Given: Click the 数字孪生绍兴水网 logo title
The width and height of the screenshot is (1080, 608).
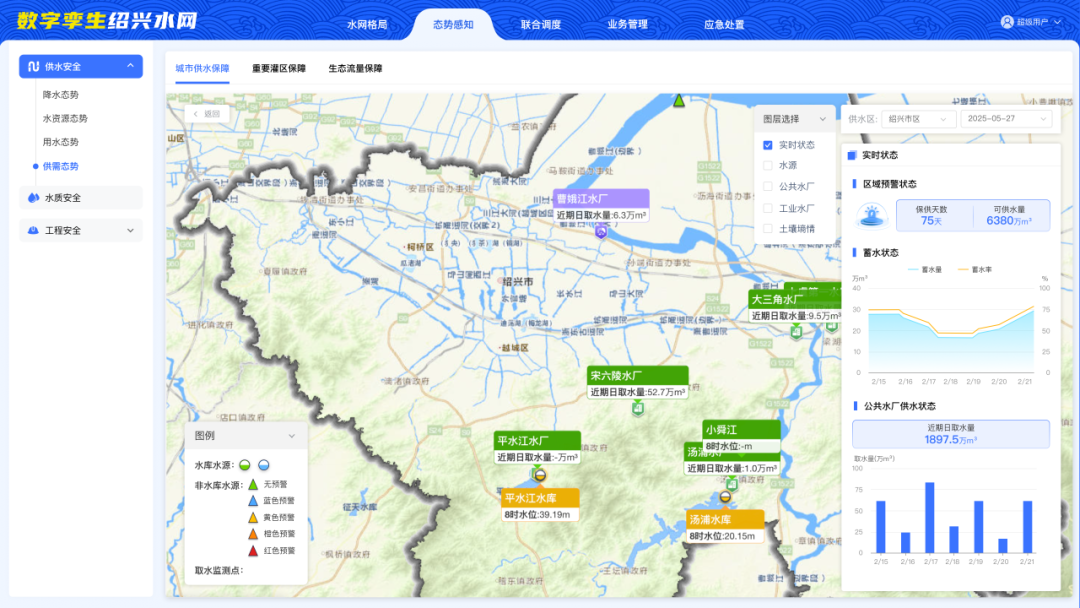Looking at the screenshot, I should (107, 21).
